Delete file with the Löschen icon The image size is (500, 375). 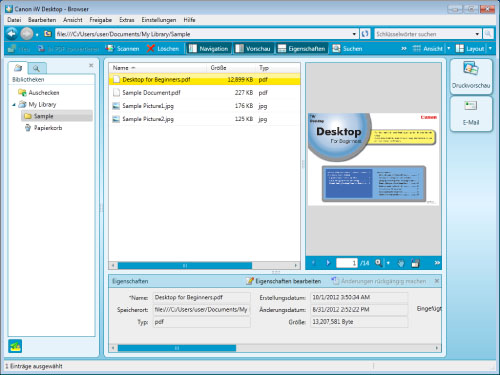click(151, 49)
